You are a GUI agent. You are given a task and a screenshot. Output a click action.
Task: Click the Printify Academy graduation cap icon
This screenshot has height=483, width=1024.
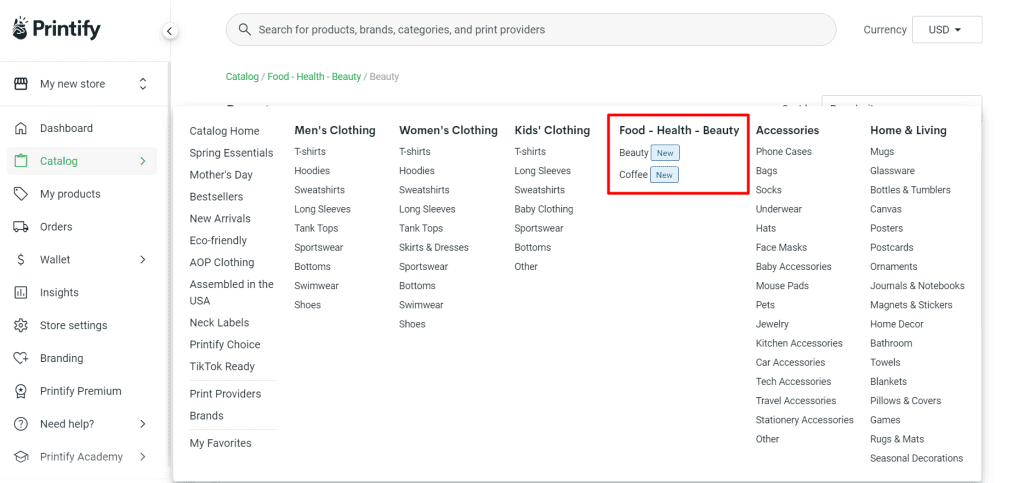point(21,457)
